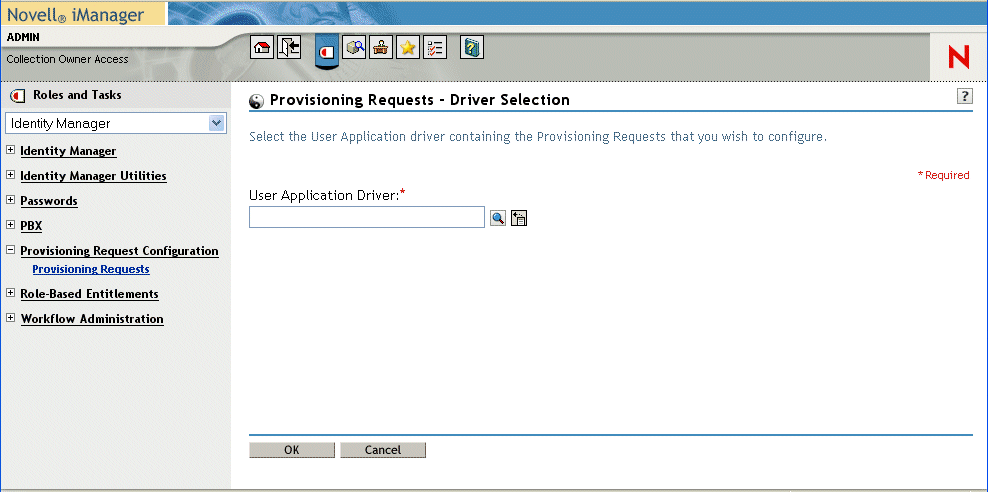The width and height of the screenshot is (988, 492).
Task: Click 'User Application Driver:' label
Action: [327, 195]
